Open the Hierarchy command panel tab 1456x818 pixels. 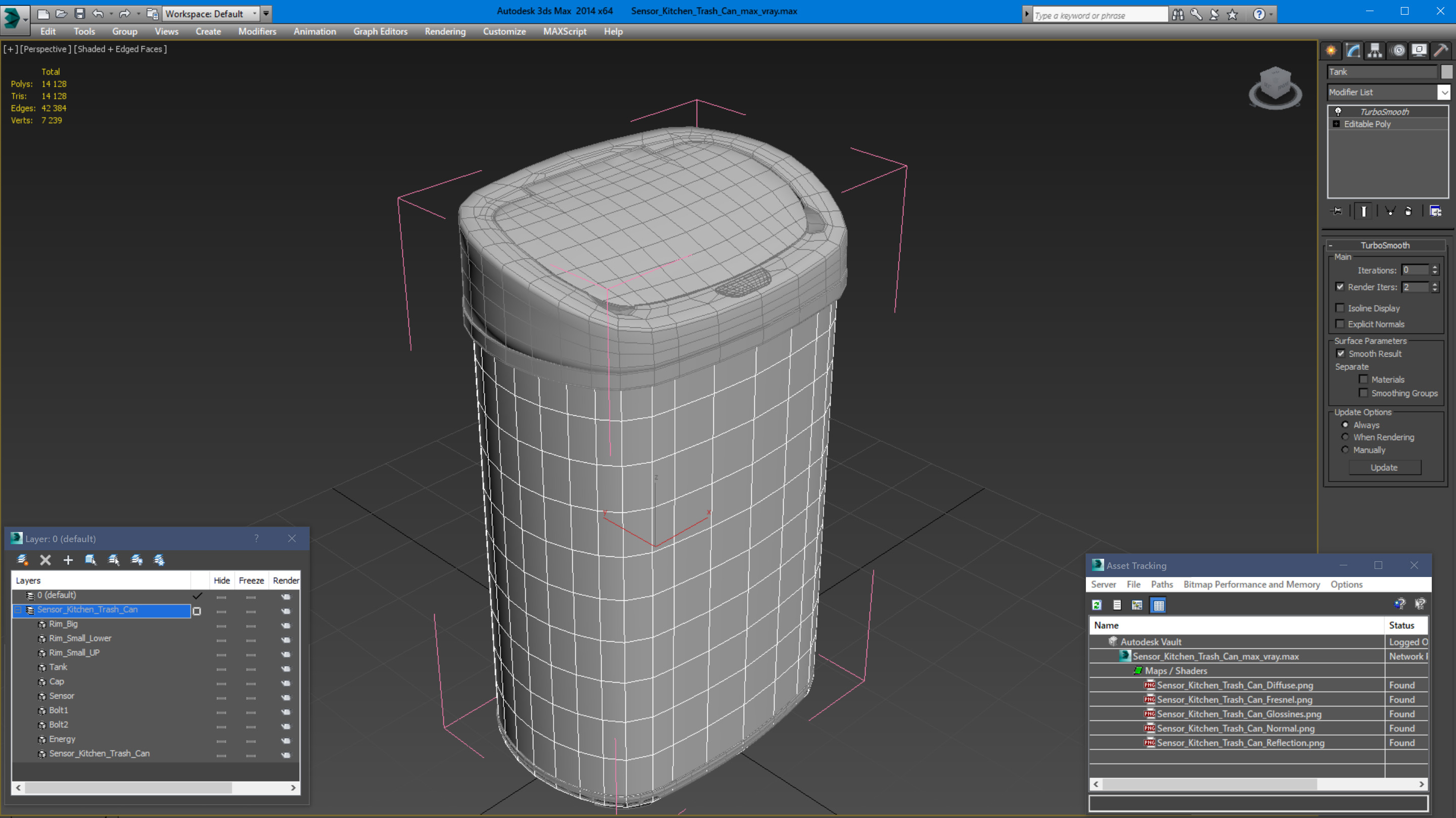pos(1375,51)
